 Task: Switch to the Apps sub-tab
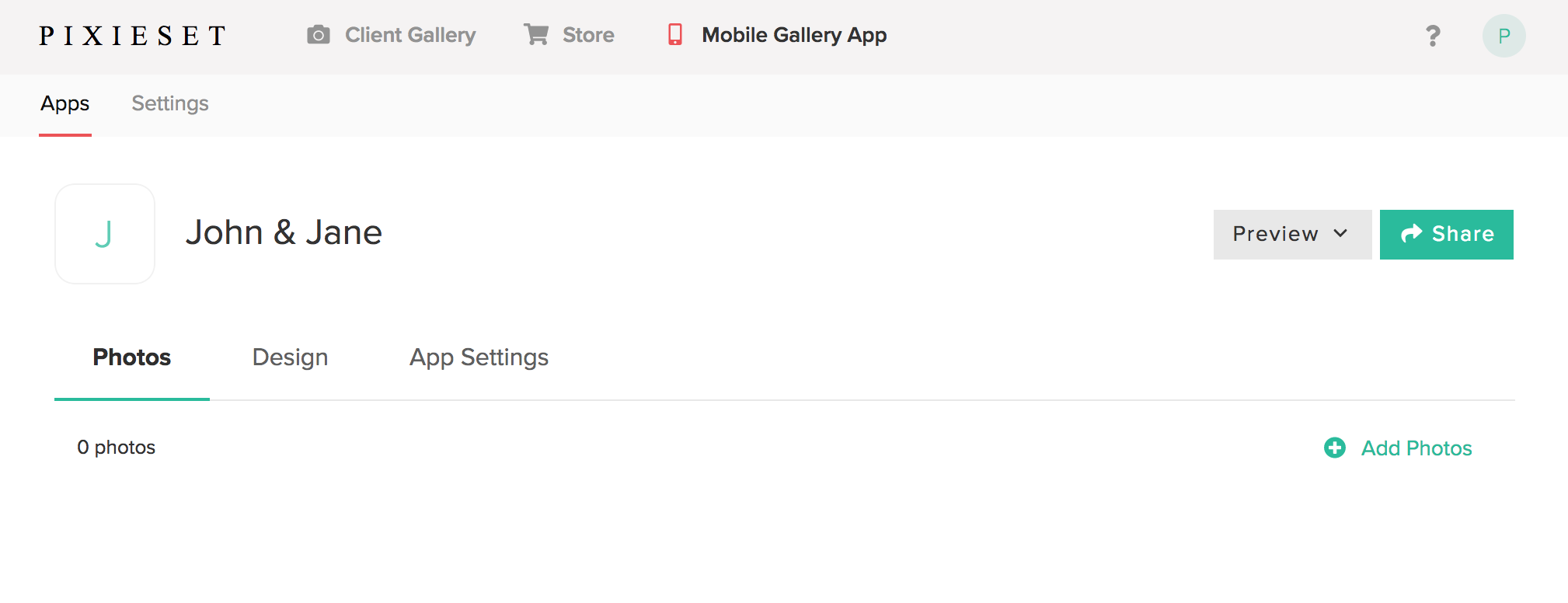click(65, 104)
